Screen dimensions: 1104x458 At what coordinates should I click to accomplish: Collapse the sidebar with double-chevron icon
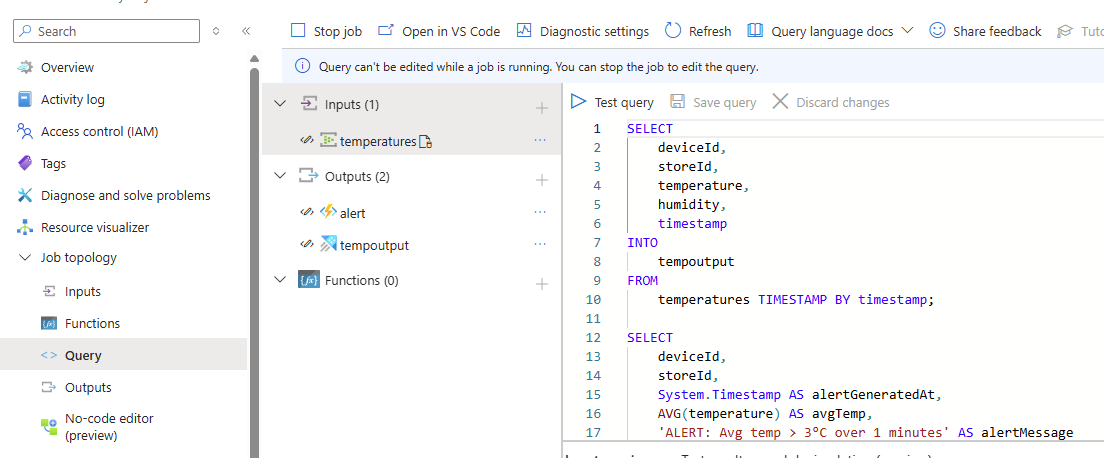click(246, 31)
